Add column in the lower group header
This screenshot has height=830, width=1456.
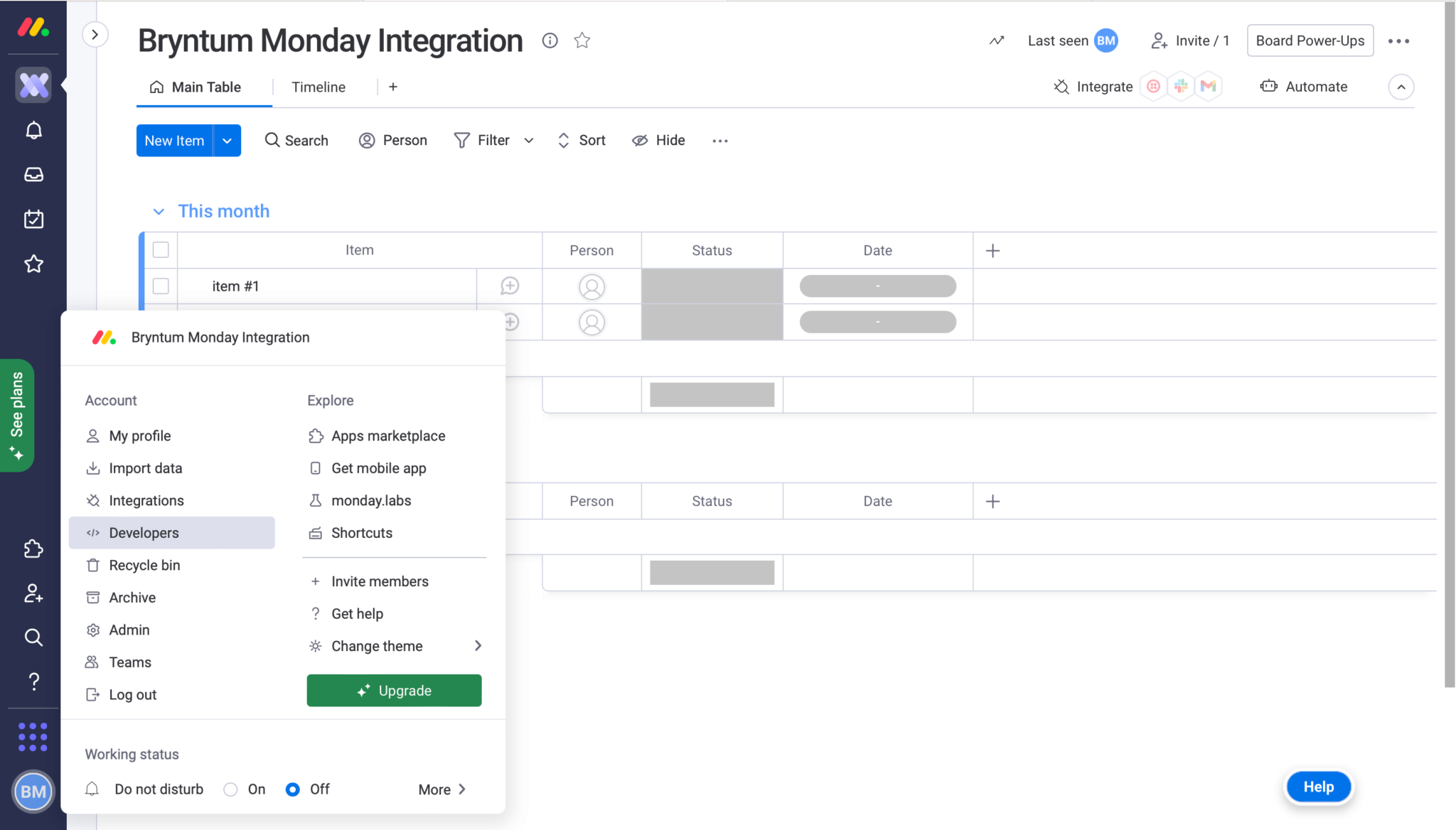(993, 501)
